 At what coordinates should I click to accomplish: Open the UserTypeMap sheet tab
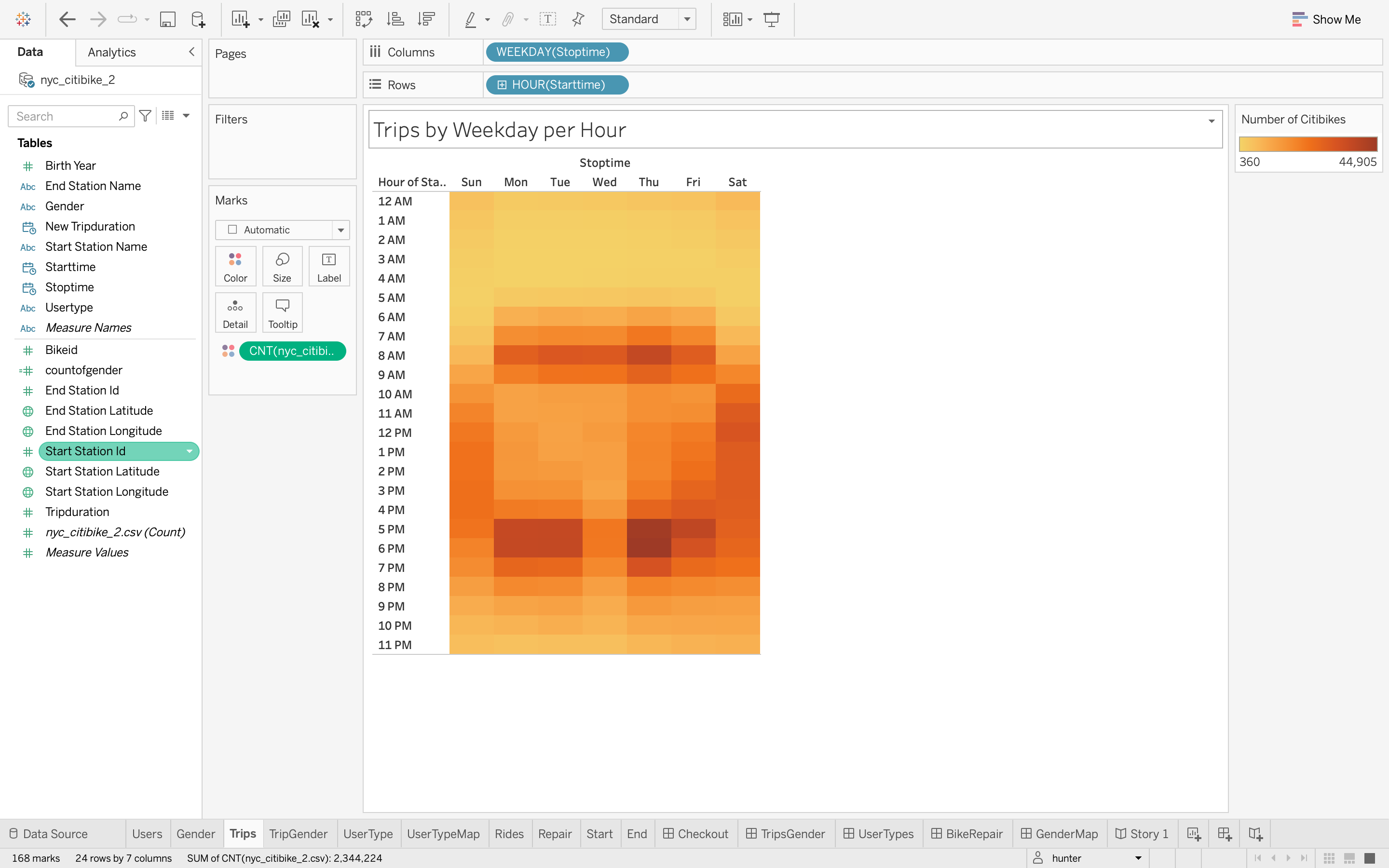[443, 833]
